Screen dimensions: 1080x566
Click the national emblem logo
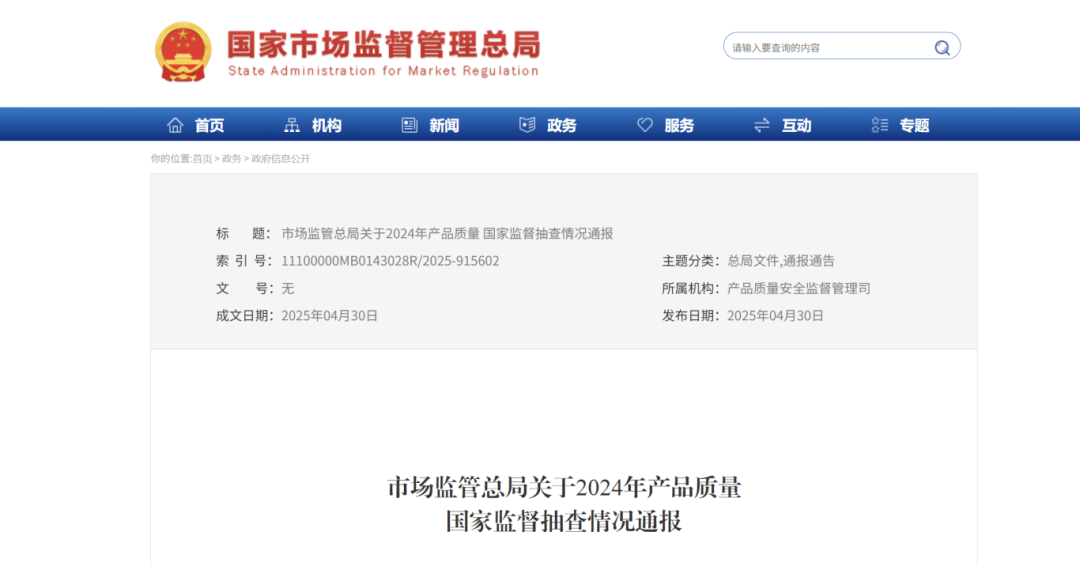click(x=183, y=52)
